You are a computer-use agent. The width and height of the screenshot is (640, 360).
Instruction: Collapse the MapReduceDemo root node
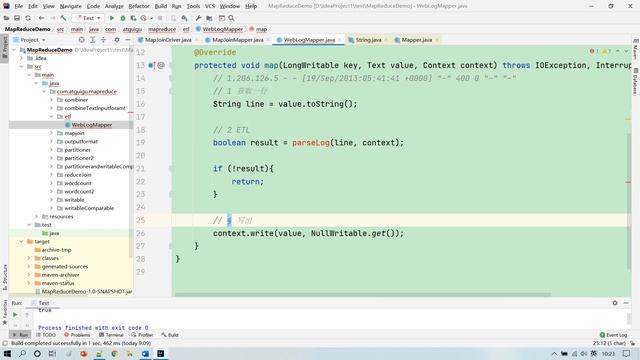coord(15,50)
